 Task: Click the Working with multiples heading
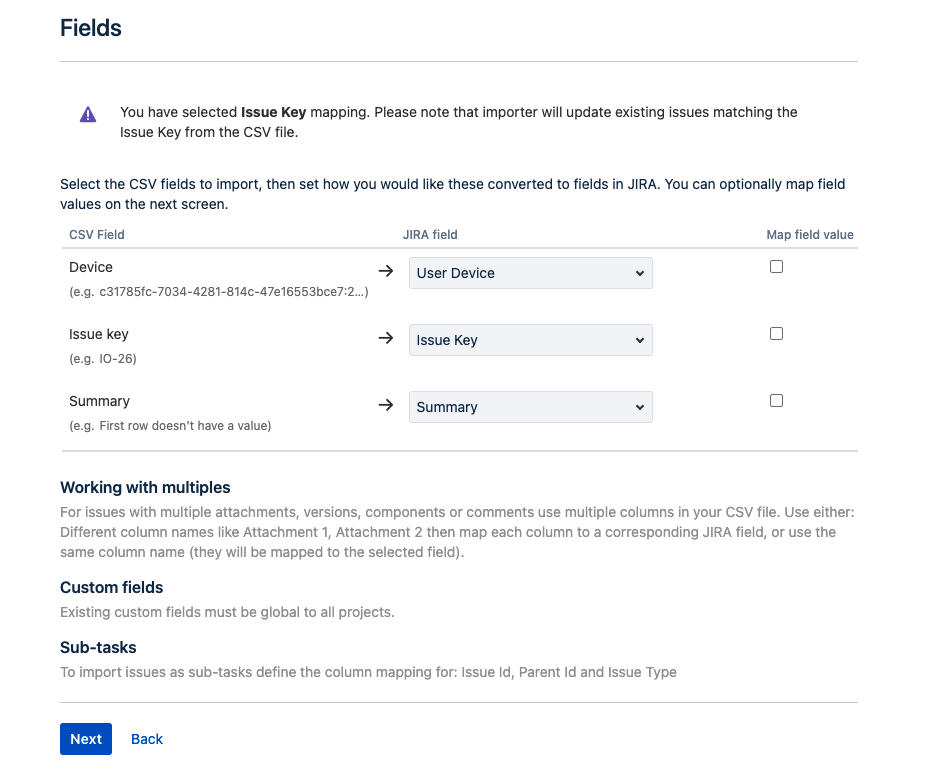click(145, 488)
